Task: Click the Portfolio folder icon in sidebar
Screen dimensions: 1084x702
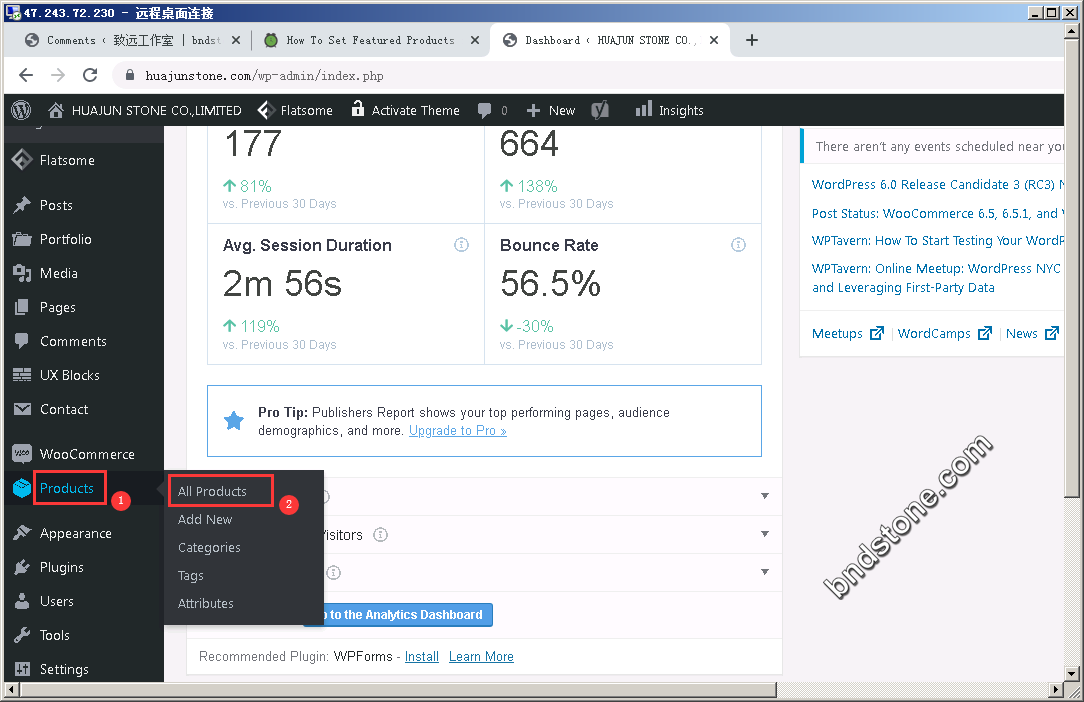Action: 22,239
